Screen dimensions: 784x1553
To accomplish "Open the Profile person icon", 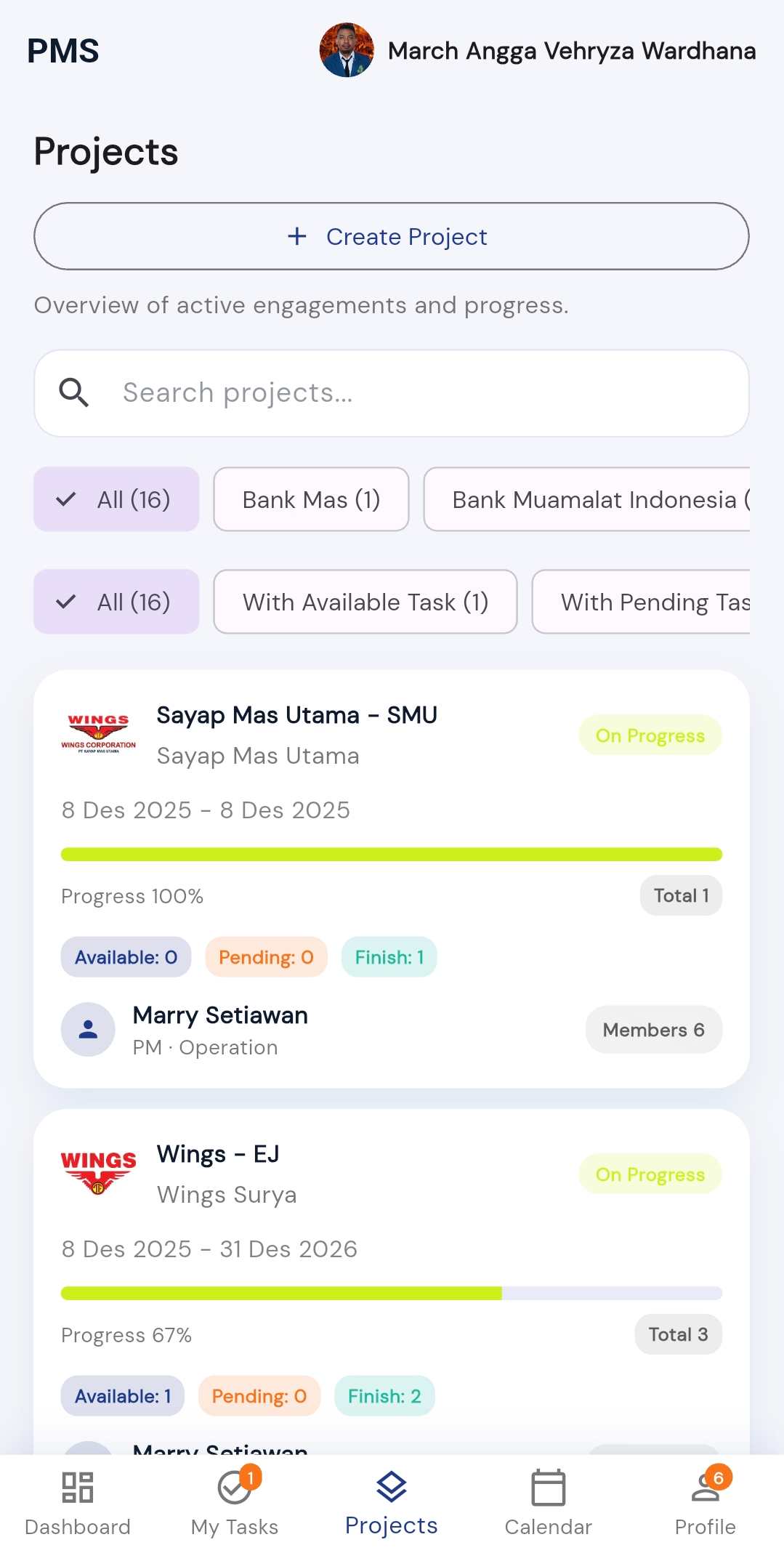I will pyautogui.click(x=705, y=1487).
